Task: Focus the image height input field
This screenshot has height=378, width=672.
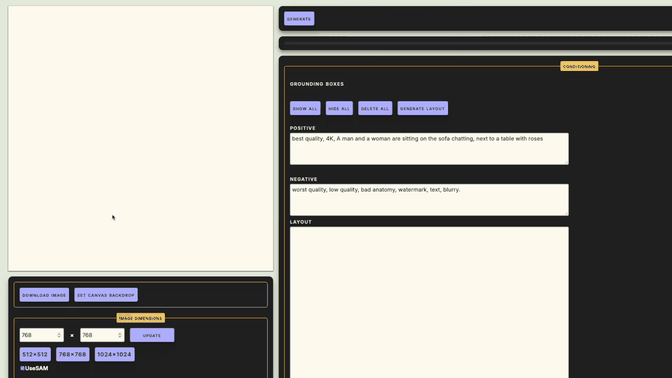Action: (102, 335)
